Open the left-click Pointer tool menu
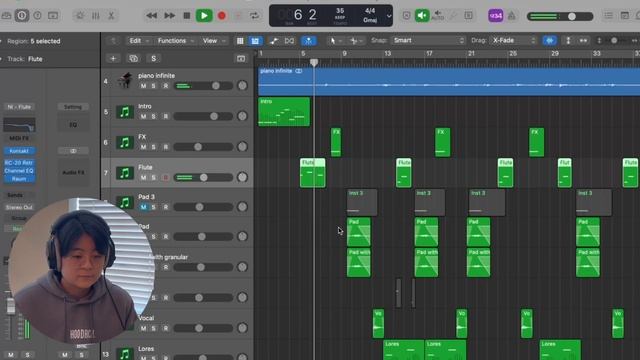Screen dimensions: 640x360 click(336, 40)
